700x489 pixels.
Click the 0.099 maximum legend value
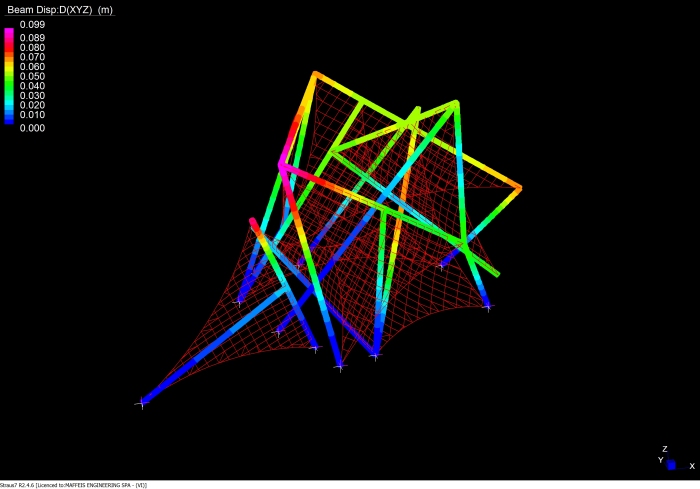pos(32,24)
